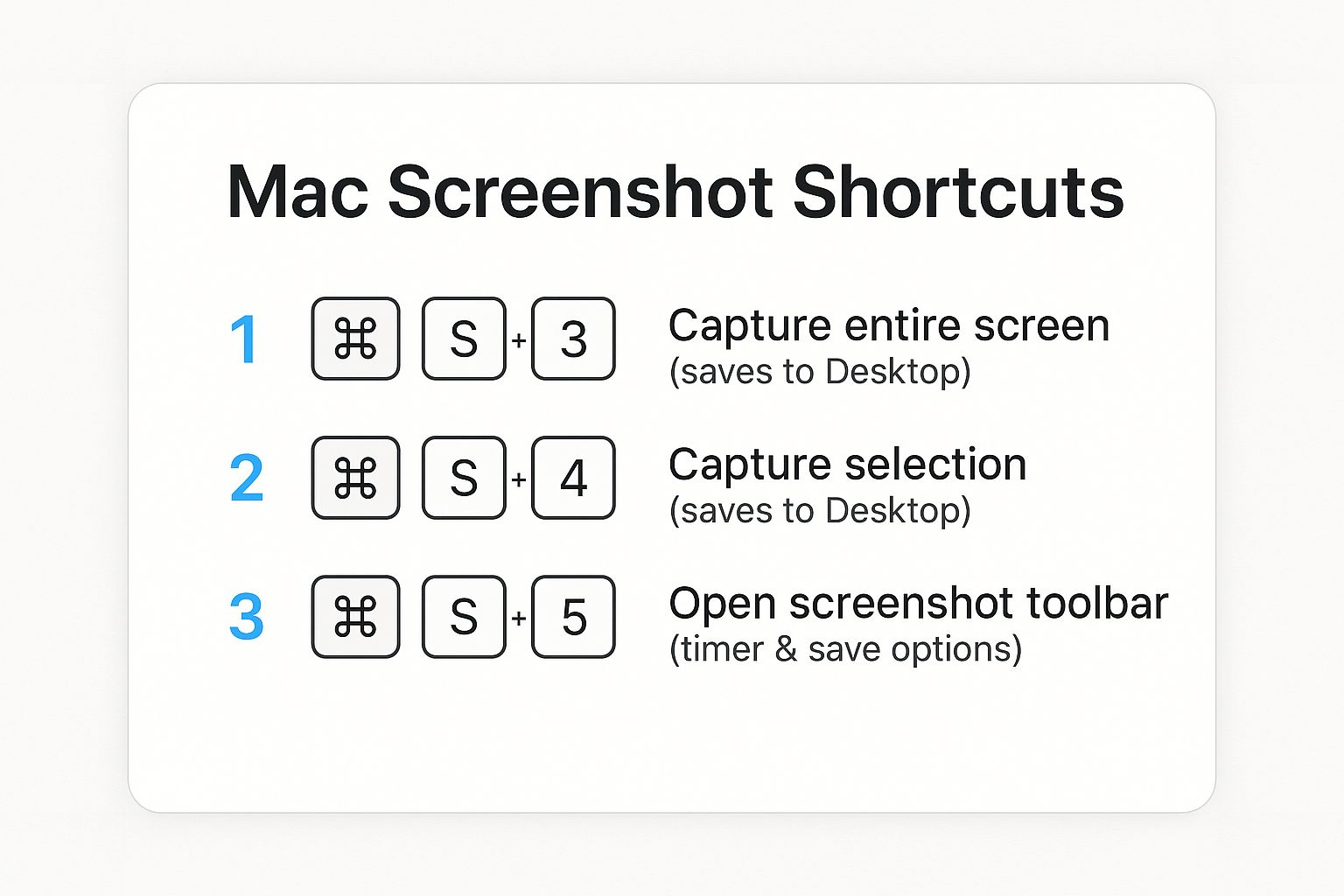Image resolution: width=1344 pixels, height=896 pixels.
Task: Click the Command key in row 1
Action: [355, 339]
